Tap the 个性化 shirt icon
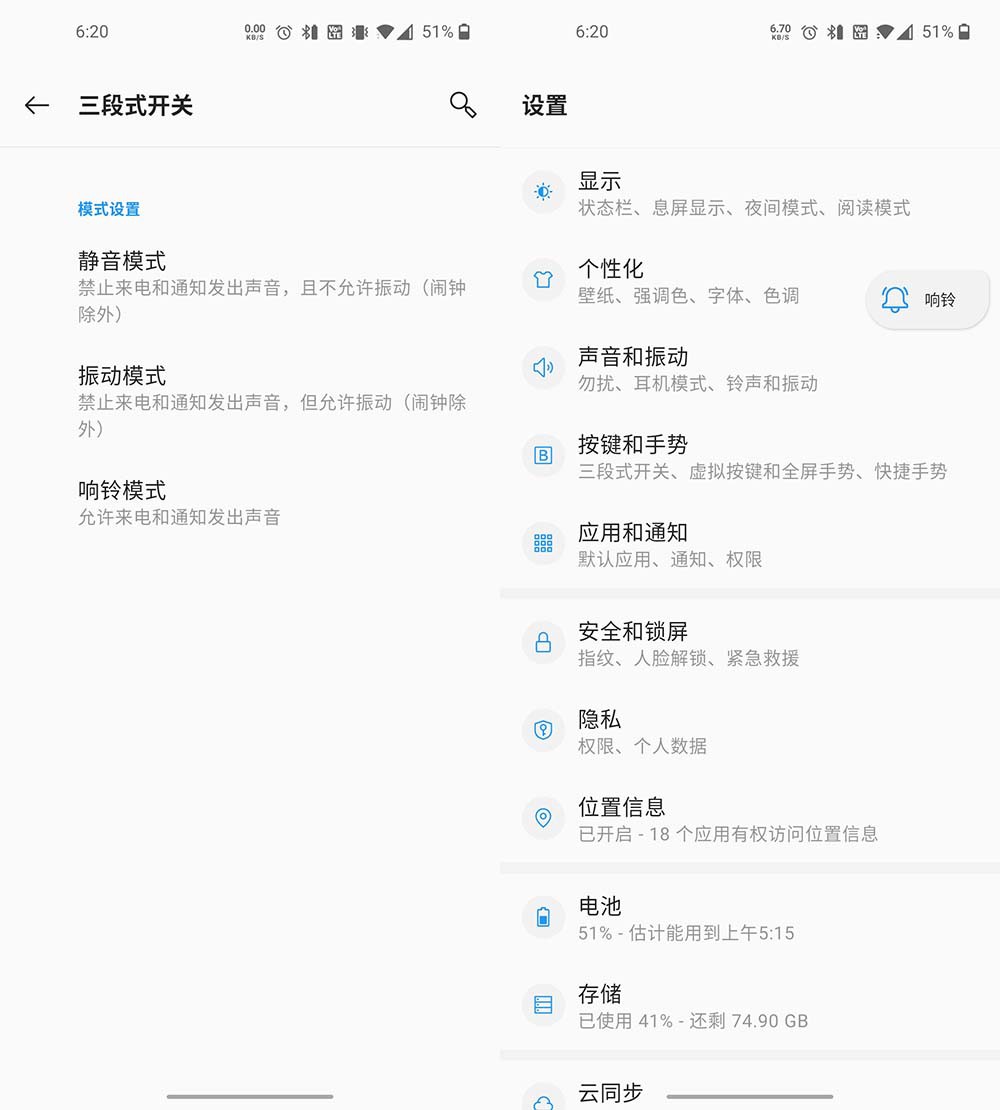This screenshot has width=1000, height=1110. pos(543,280)
